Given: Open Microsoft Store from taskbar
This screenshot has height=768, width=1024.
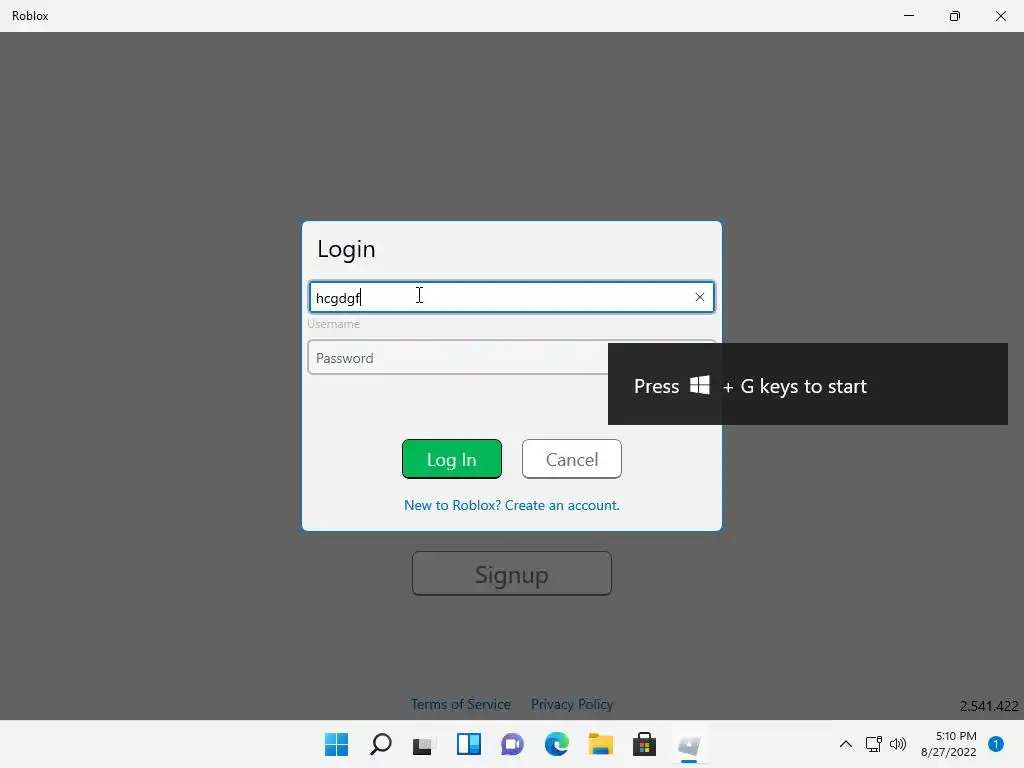Looking at the screenshot, I should (x=645, y=744).
